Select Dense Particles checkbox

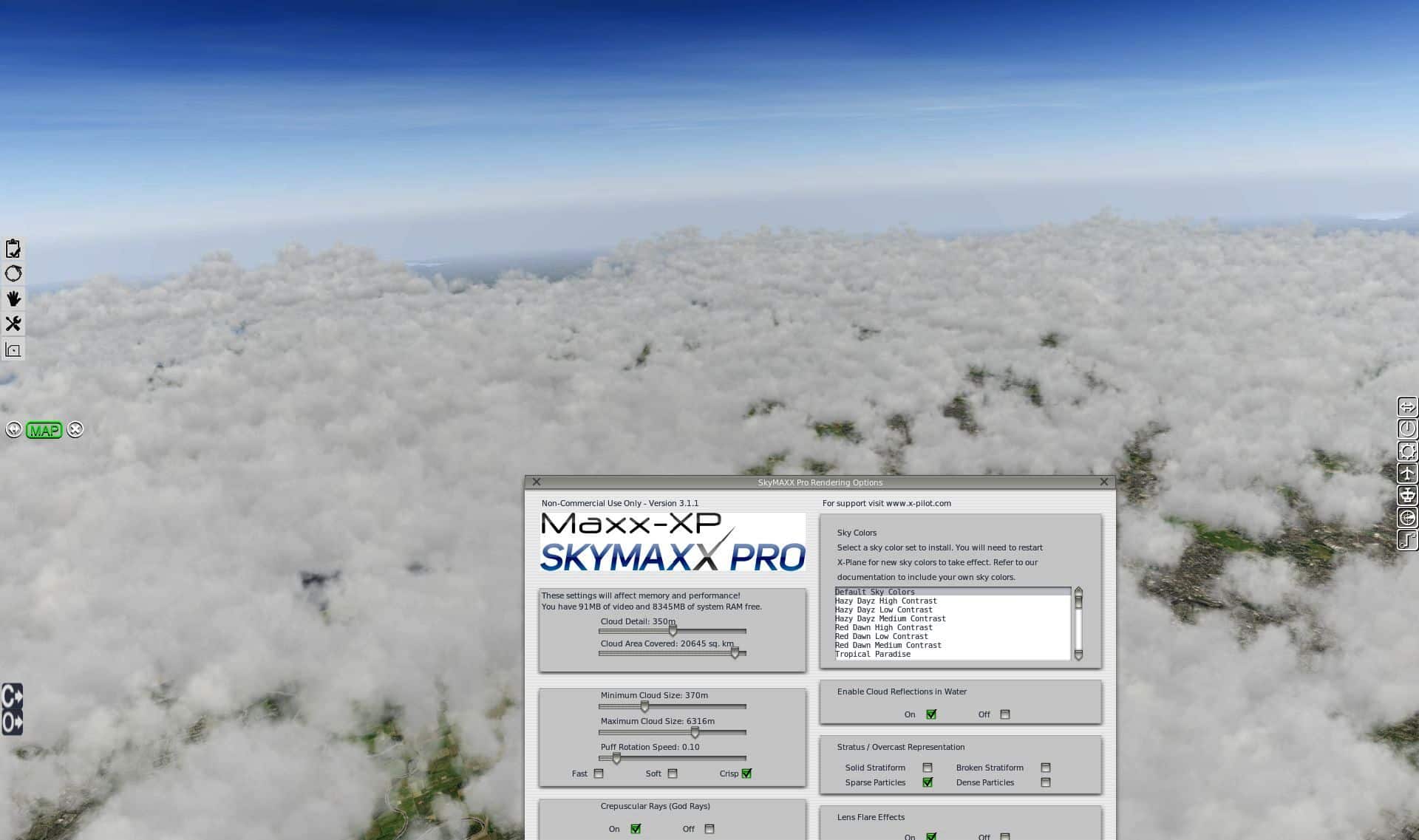pyautogui.click(x=1046, y=782)
